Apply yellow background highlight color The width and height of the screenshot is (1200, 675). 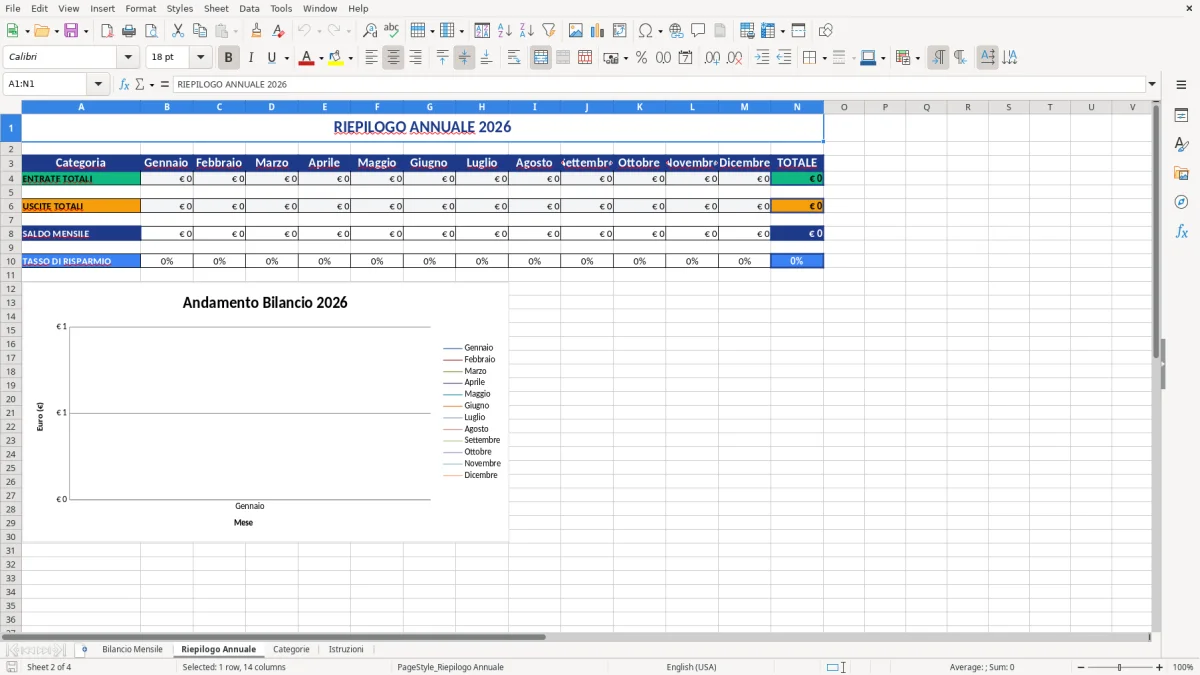[335, 58]
